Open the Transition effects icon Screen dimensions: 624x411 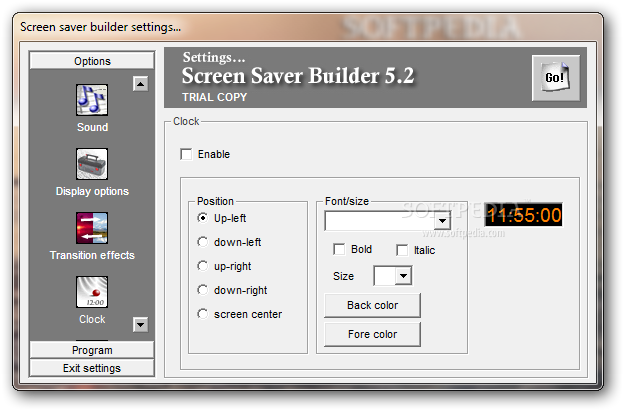(92, 228)
